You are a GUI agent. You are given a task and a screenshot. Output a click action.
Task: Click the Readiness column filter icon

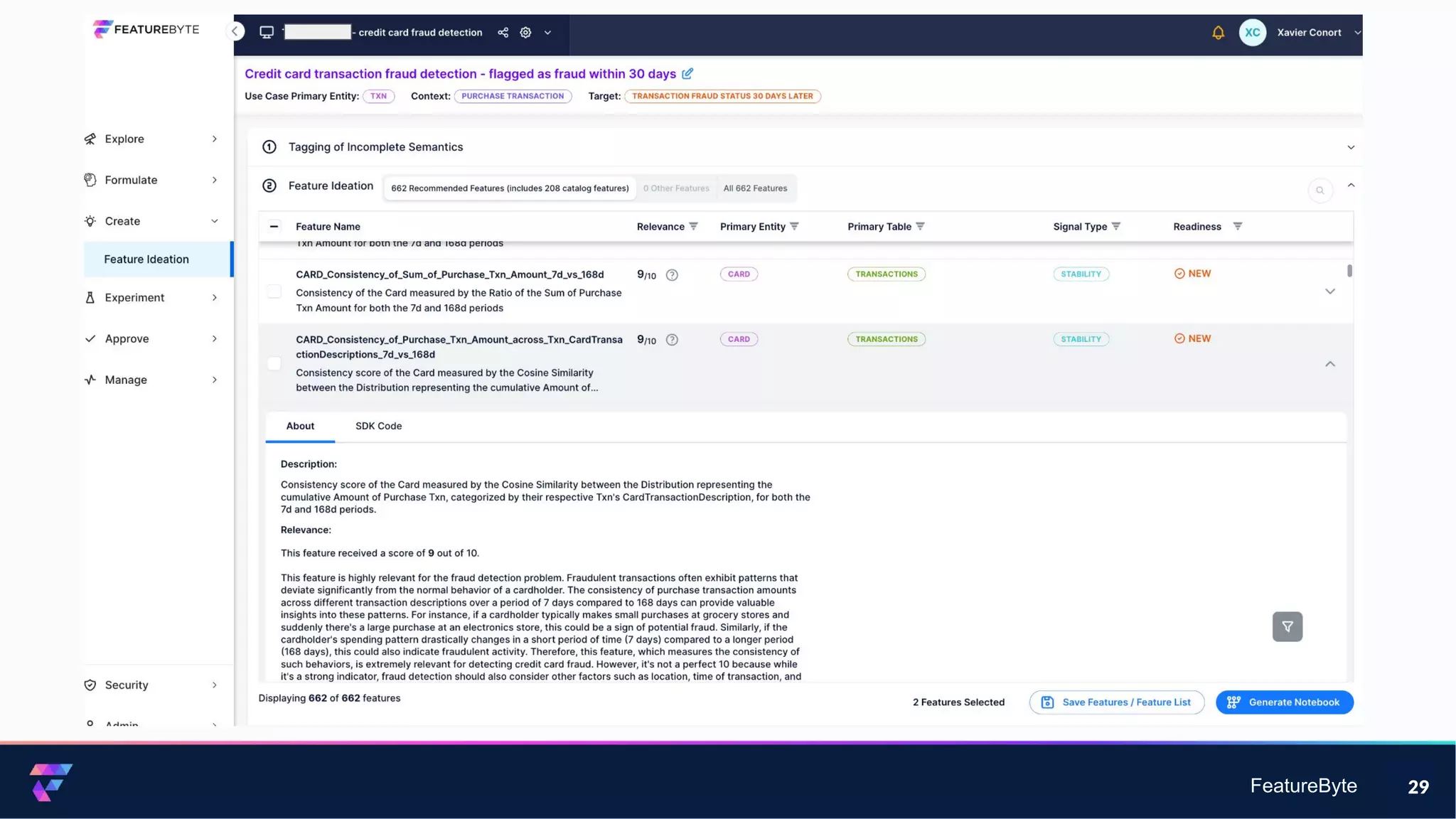point(1237,226)
